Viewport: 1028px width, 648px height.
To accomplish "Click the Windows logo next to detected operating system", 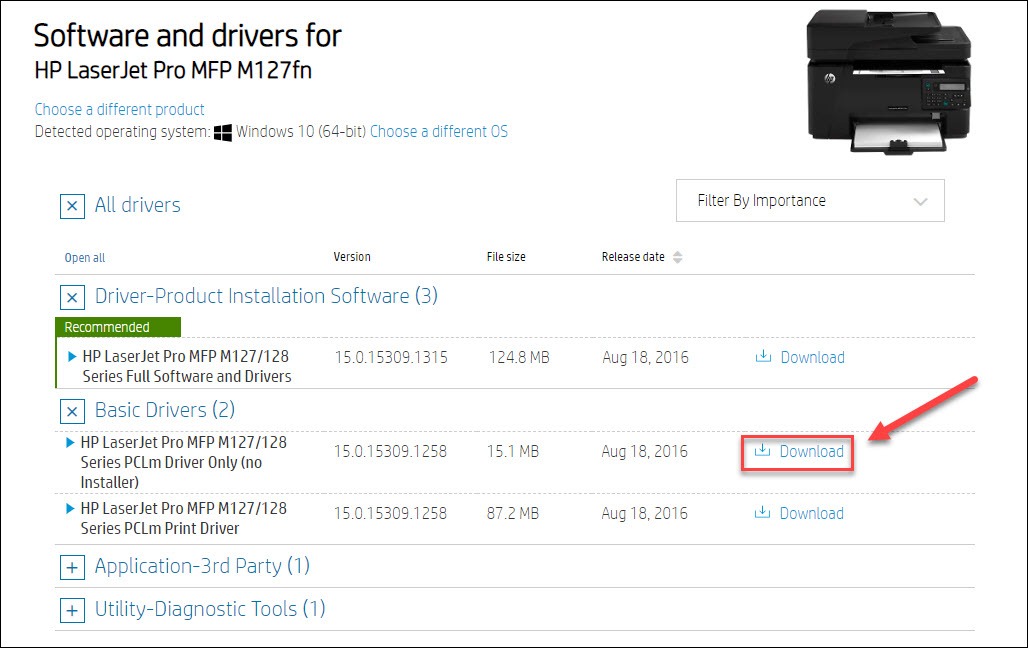I will (x=221, y=131).
